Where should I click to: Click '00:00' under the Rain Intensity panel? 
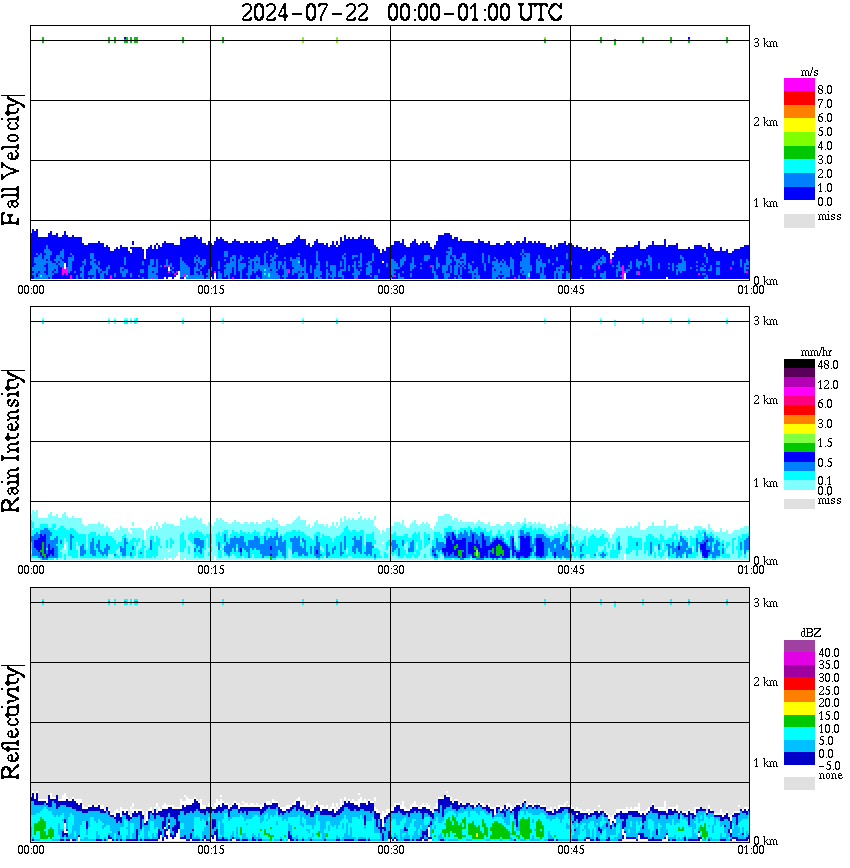tap(31, 570)
